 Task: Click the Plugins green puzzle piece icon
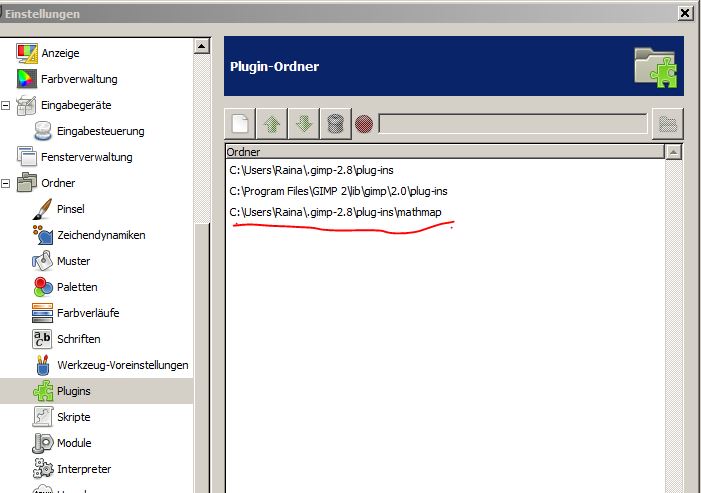43,391
